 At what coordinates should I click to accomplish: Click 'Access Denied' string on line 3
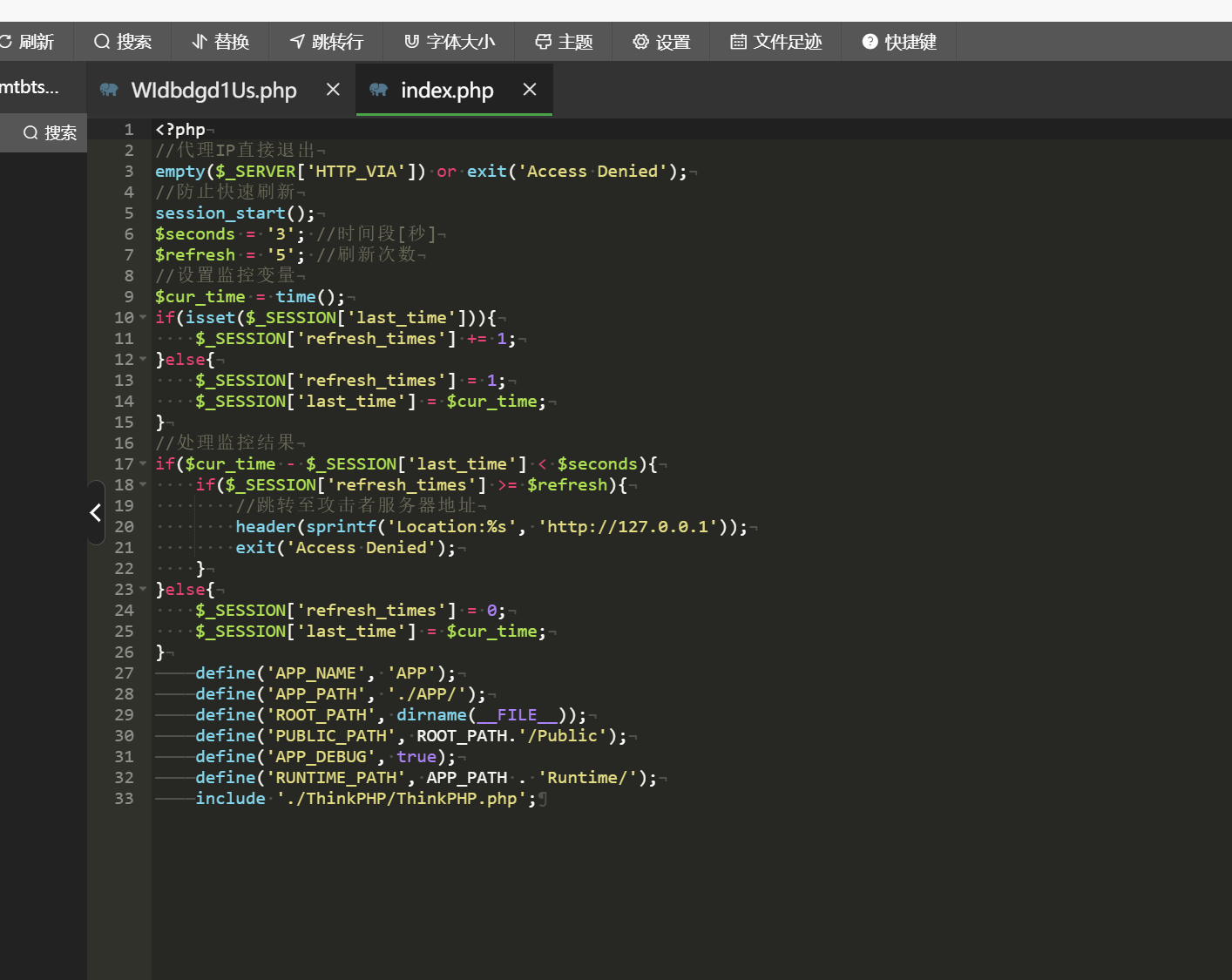(x=592, y=171)
